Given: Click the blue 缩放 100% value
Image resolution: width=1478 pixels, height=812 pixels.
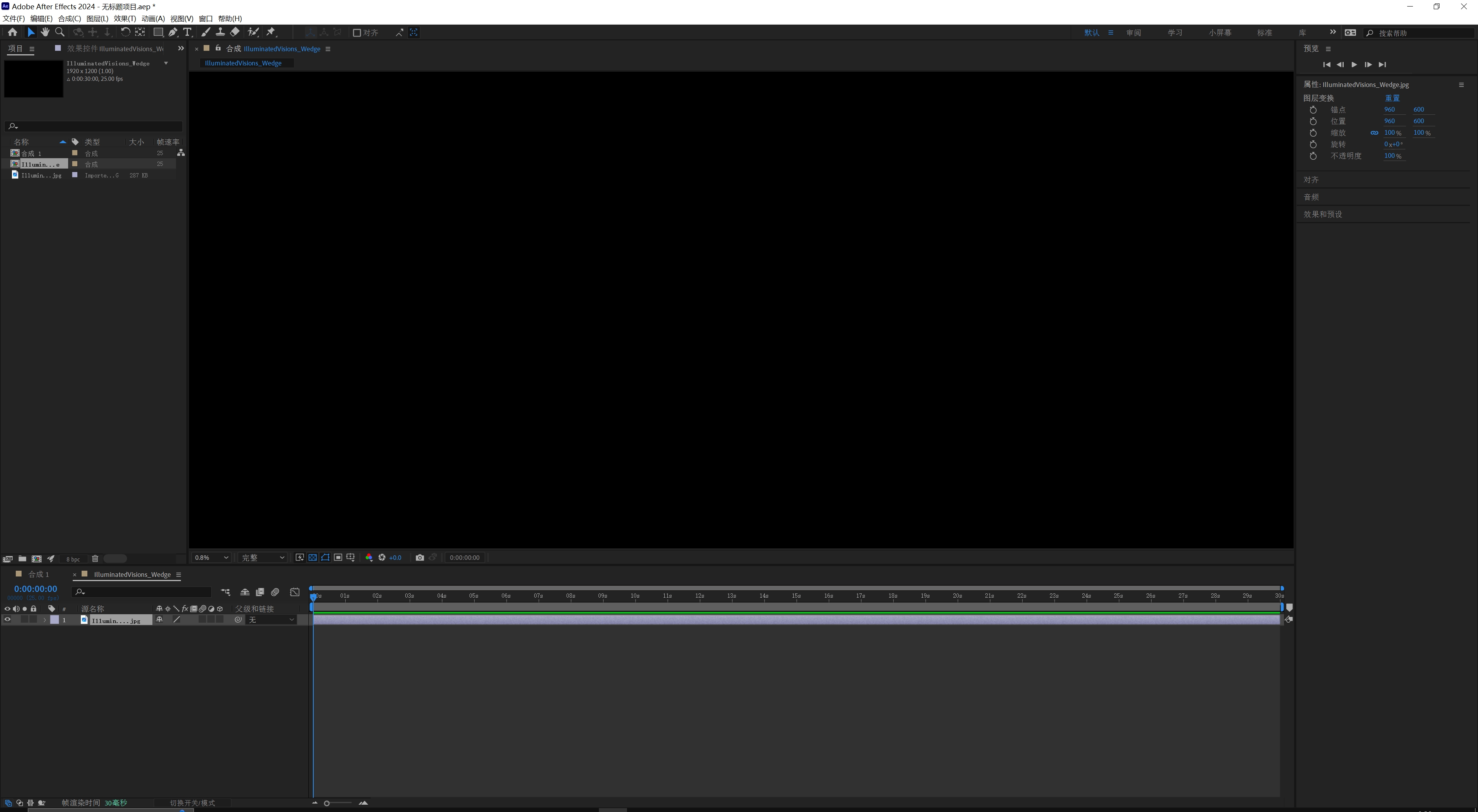Looking at the screenshot, I should point(1391,132).
